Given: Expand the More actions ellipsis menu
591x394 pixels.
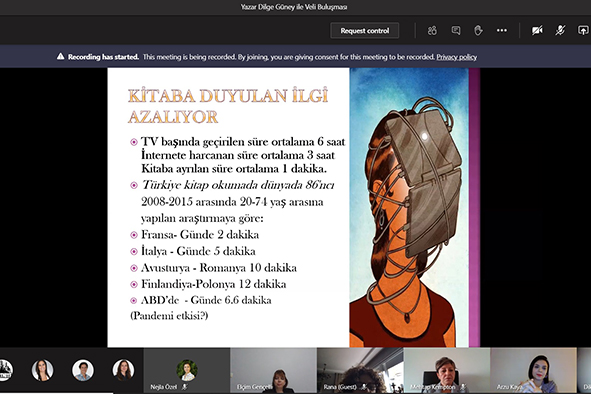Looking at the screenshot, I should pos(502,31).
